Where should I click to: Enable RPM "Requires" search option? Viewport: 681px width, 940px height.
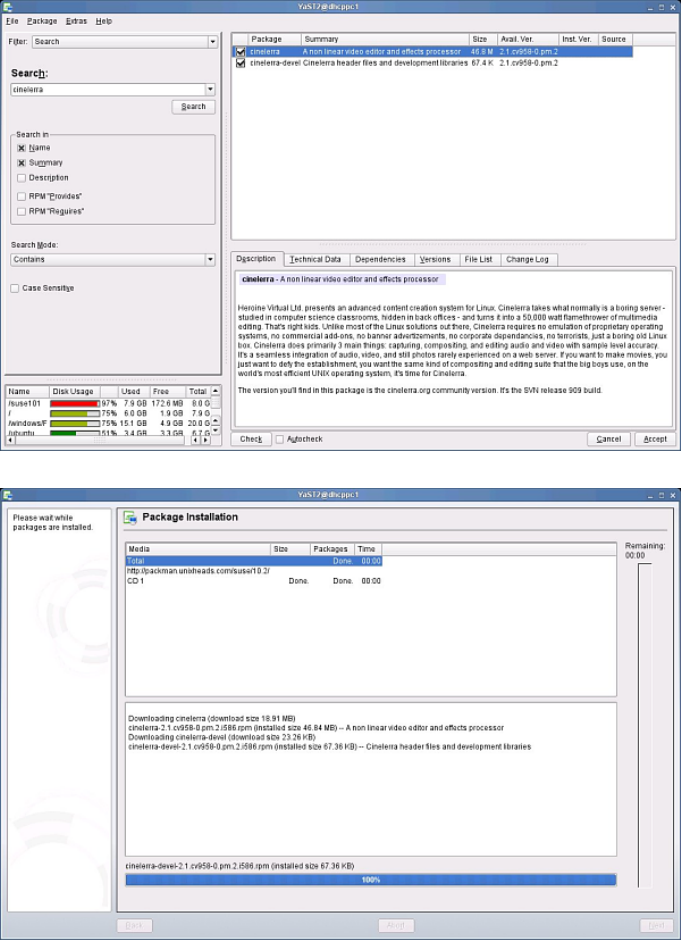[x=22, y=212]
